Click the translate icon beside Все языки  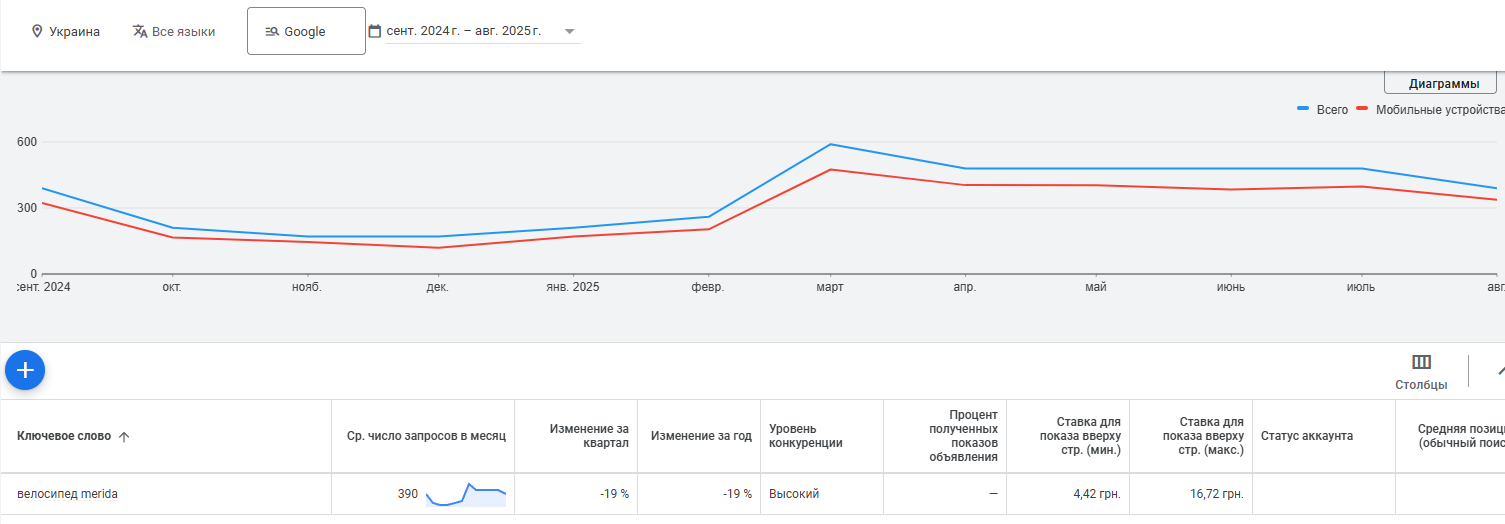point(140,31)
